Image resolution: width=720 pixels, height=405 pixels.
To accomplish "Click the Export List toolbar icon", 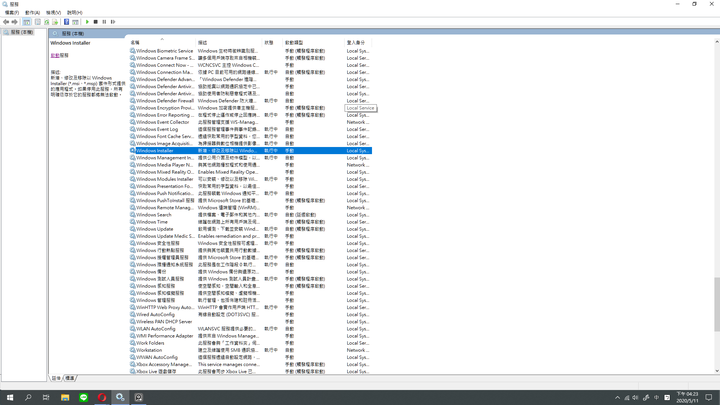I will 55,22.
